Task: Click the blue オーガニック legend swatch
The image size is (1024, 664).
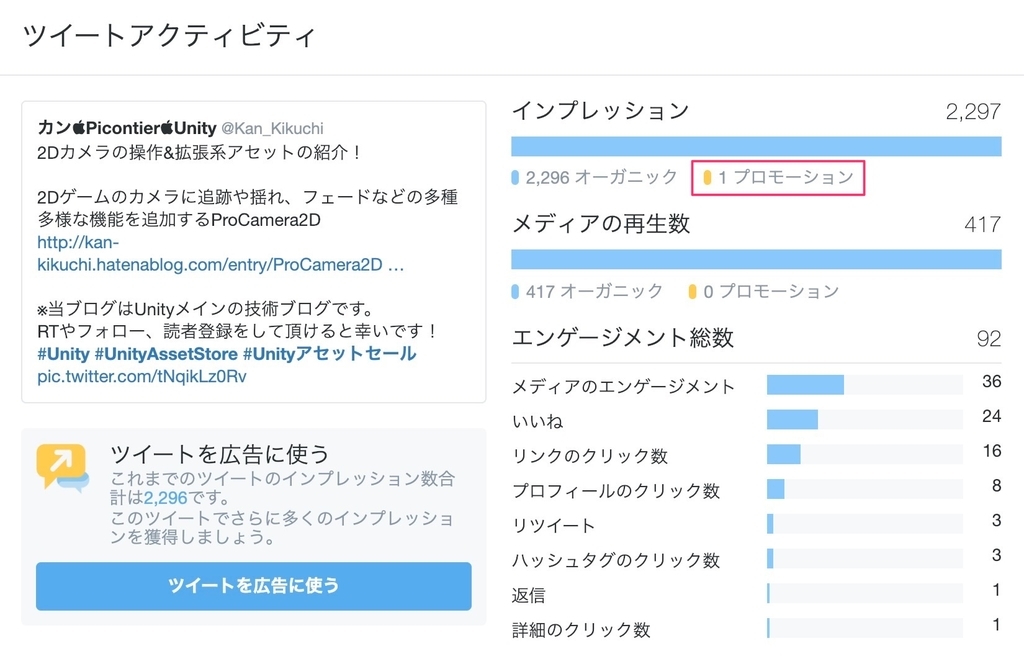Action: point(516,176)
